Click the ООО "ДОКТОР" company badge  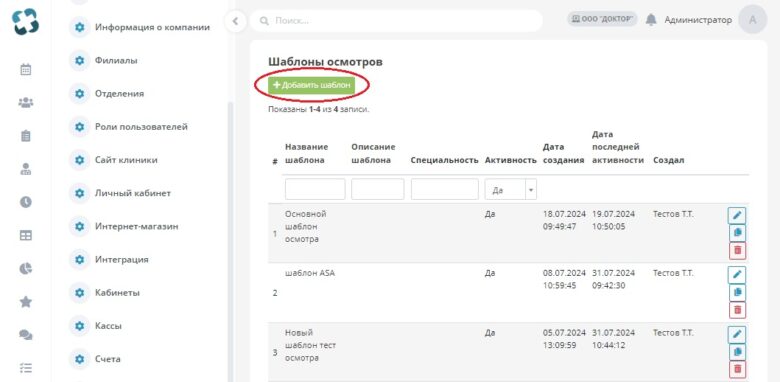coord(602,19)
